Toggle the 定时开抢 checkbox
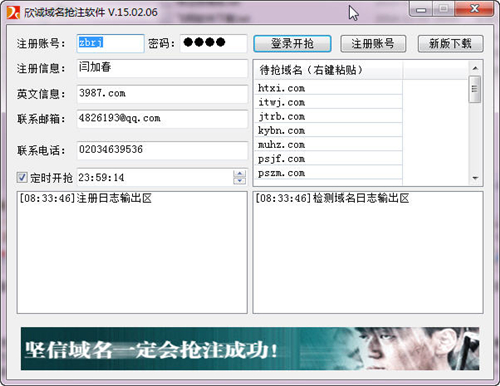500x386 pixels. (22, 177)
